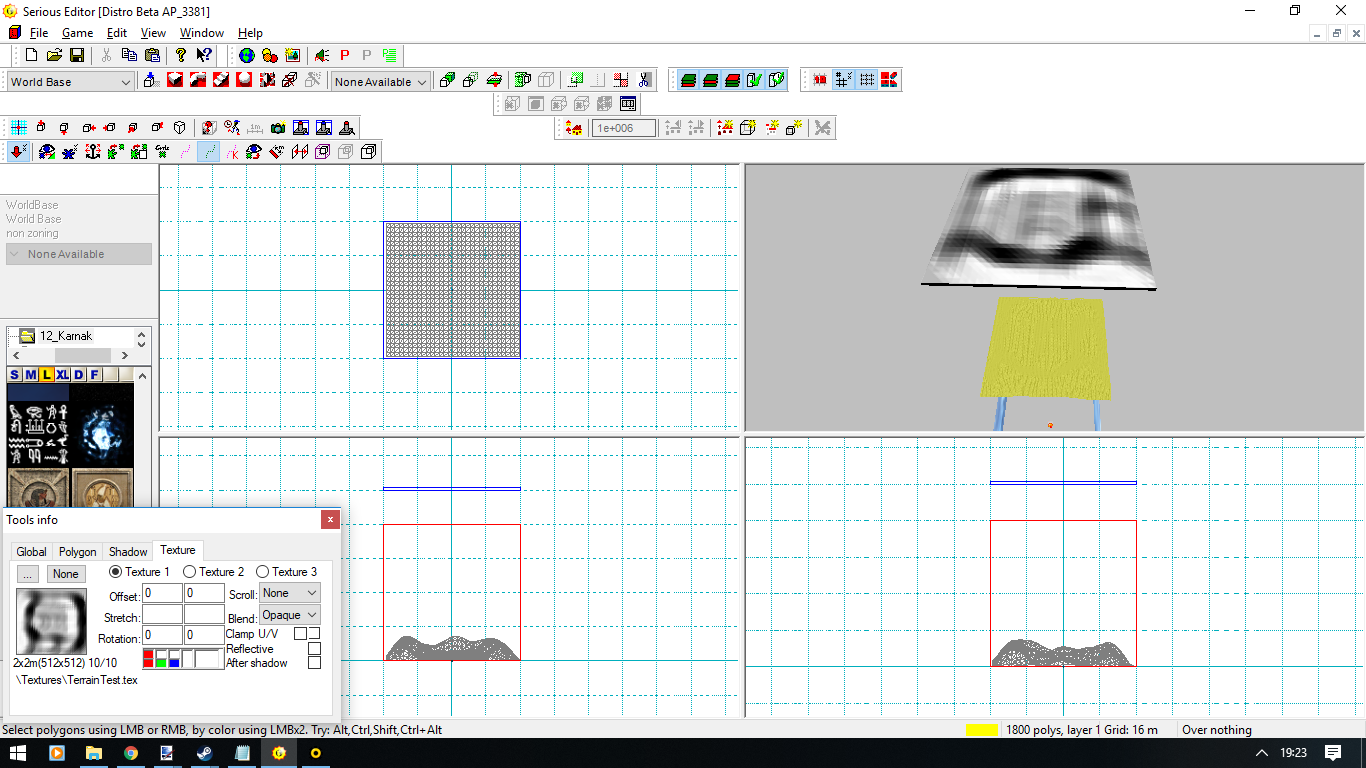Click the camera icon in view toolbar
This screenshot has height=768, width=1366.
pos(278,128)
